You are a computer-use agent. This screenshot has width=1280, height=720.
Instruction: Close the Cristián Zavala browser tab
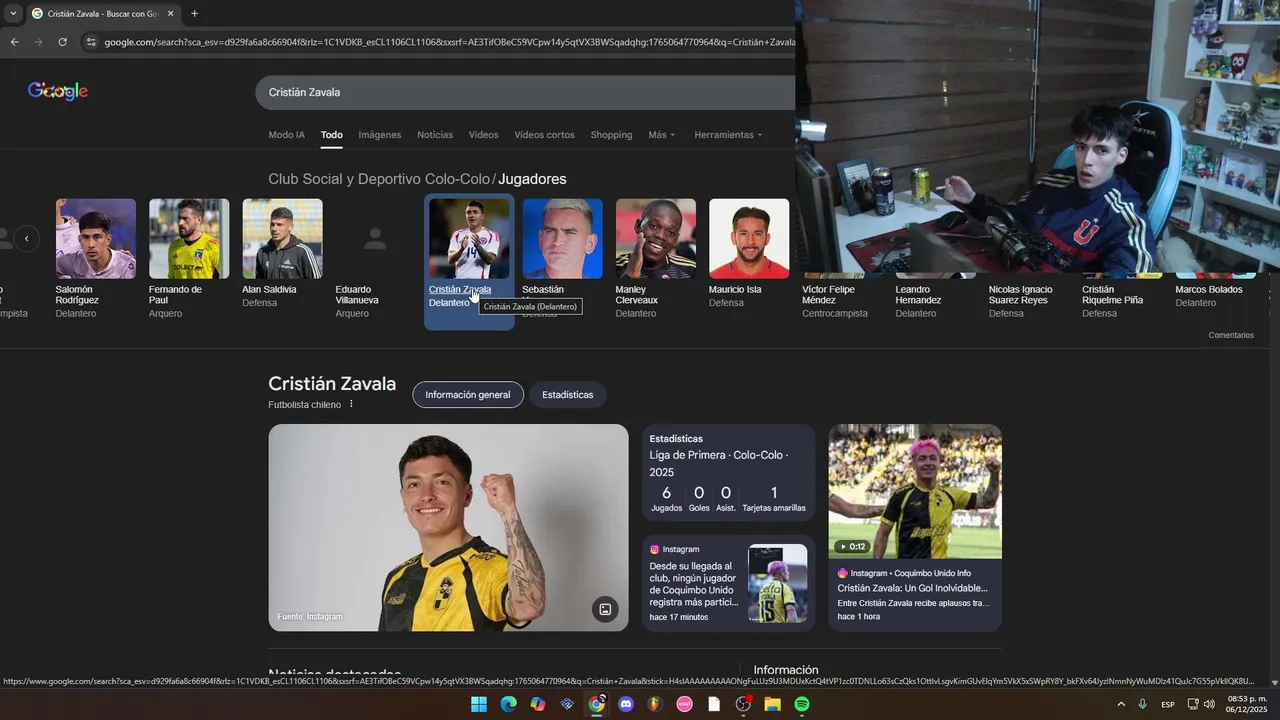(x=170, y=14)
